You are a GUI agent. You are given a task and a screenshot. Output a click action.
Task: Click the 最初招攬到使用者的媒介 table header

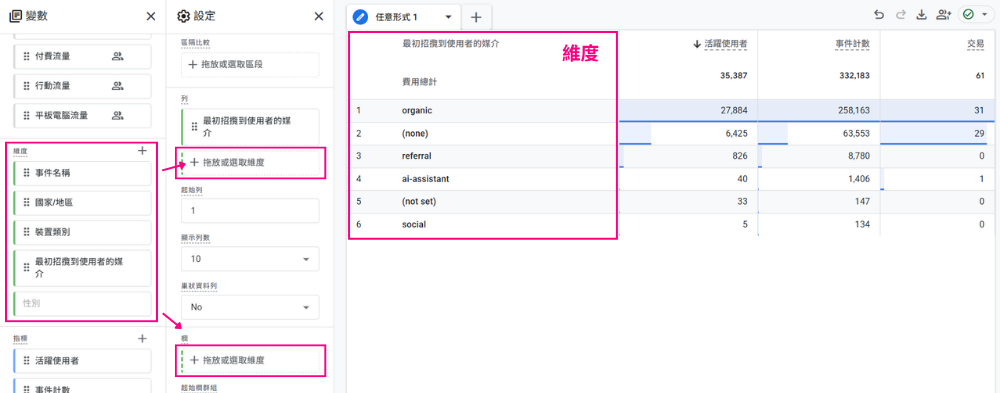(450, 44)
